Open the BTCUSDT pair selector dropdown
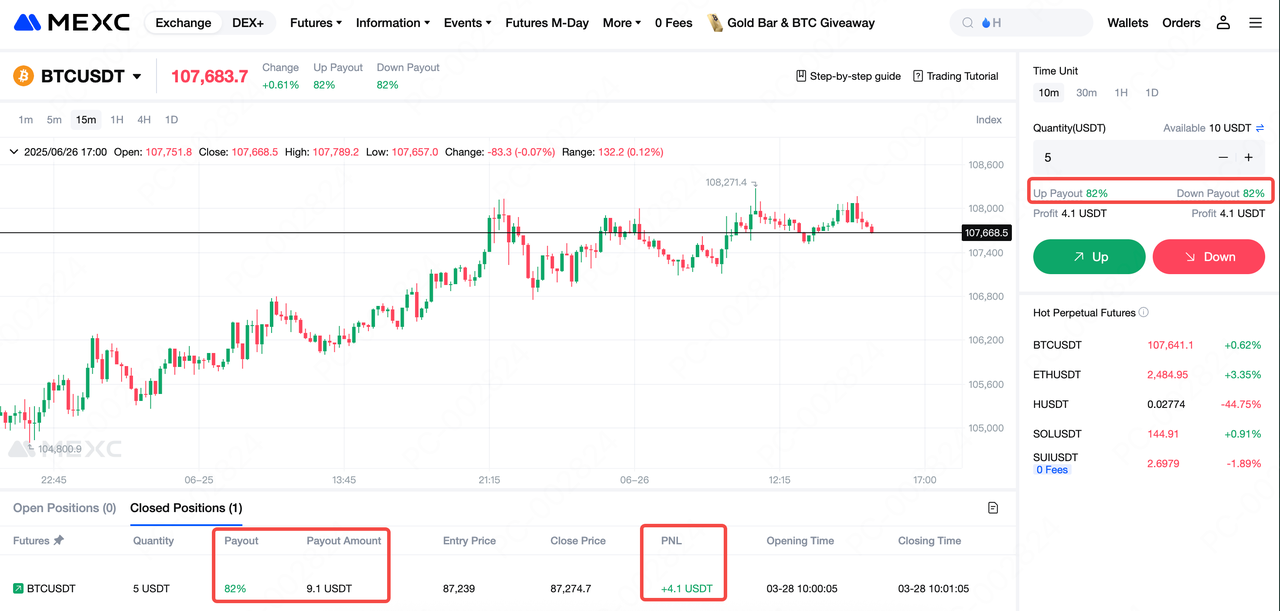Viewport: 1280px width, 611px height. tap(137, 77)
